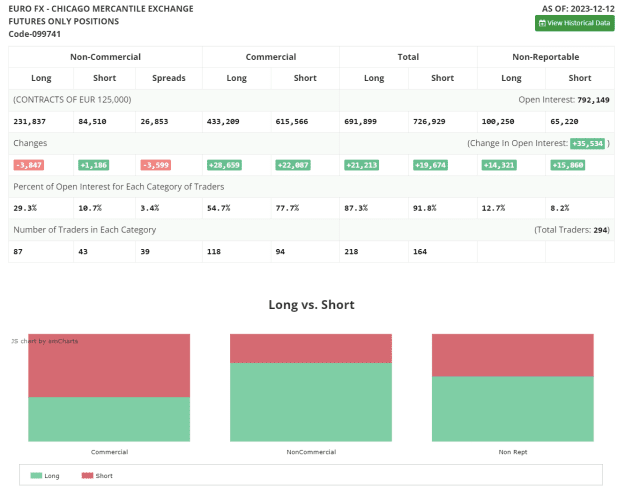Click the +14,321 change badge
Viewport: 625px width, 486px height.
499,165
